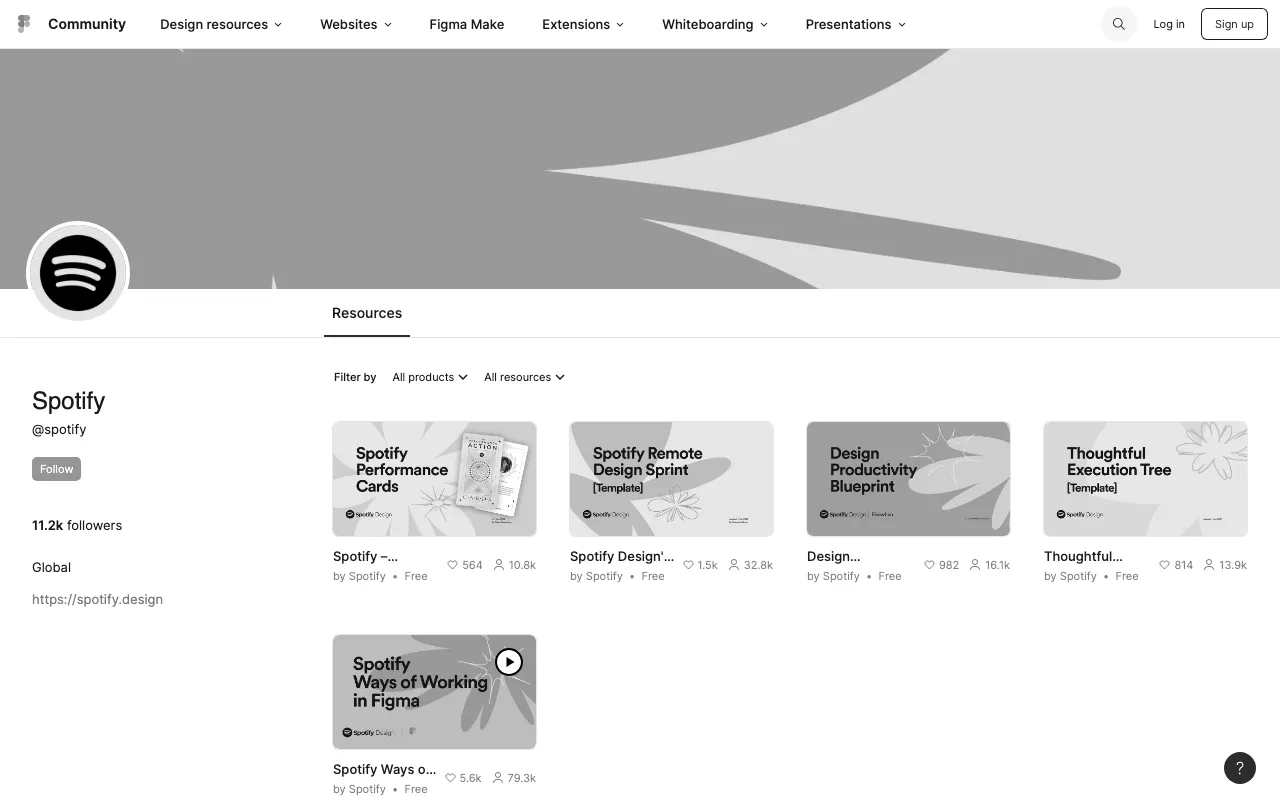
Task: Like Spotify Performance Cards heart icon
Action: tap(452, 565)
